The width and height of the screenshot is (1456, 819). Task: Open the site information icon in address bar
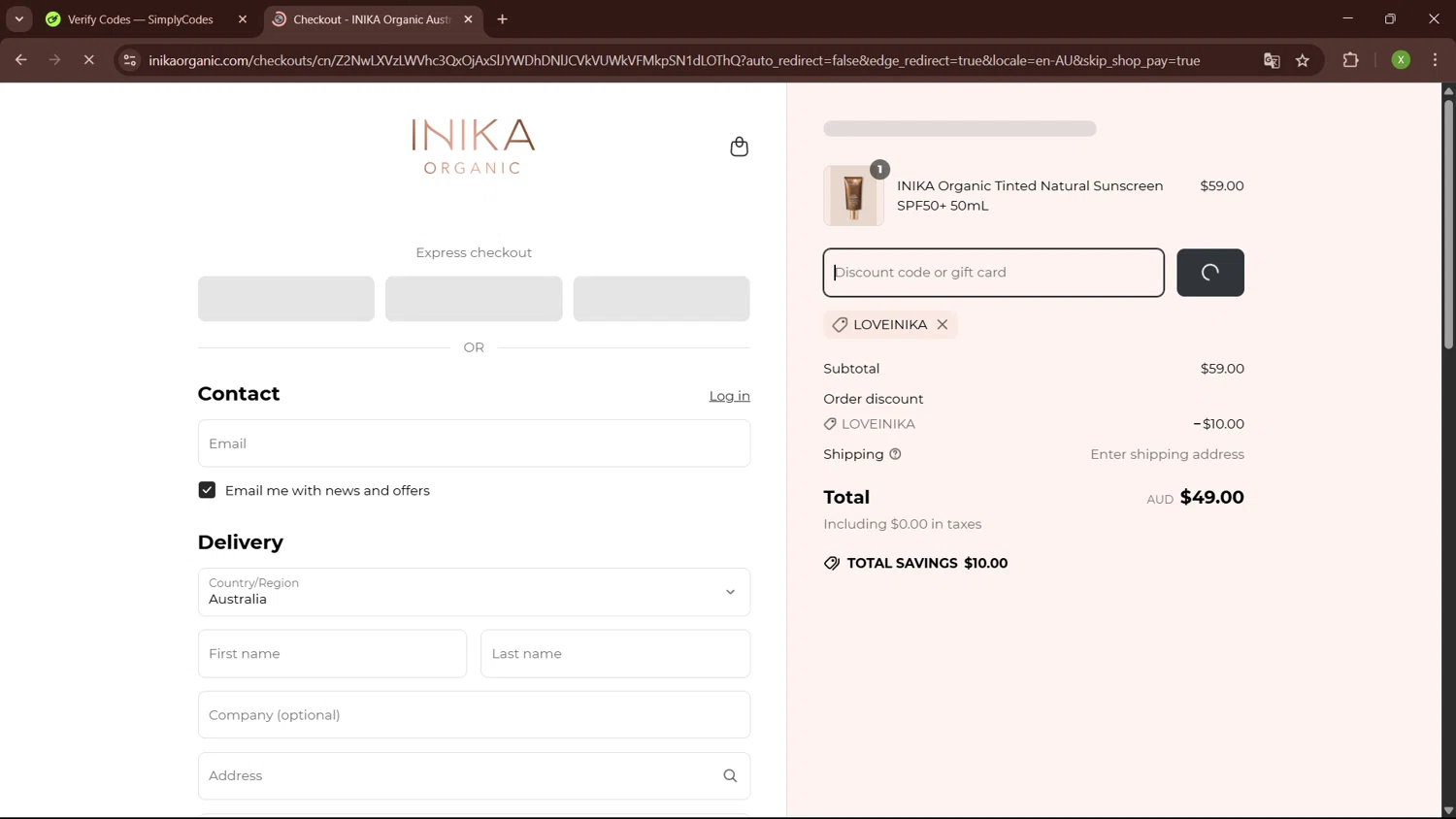pos(129,60)
